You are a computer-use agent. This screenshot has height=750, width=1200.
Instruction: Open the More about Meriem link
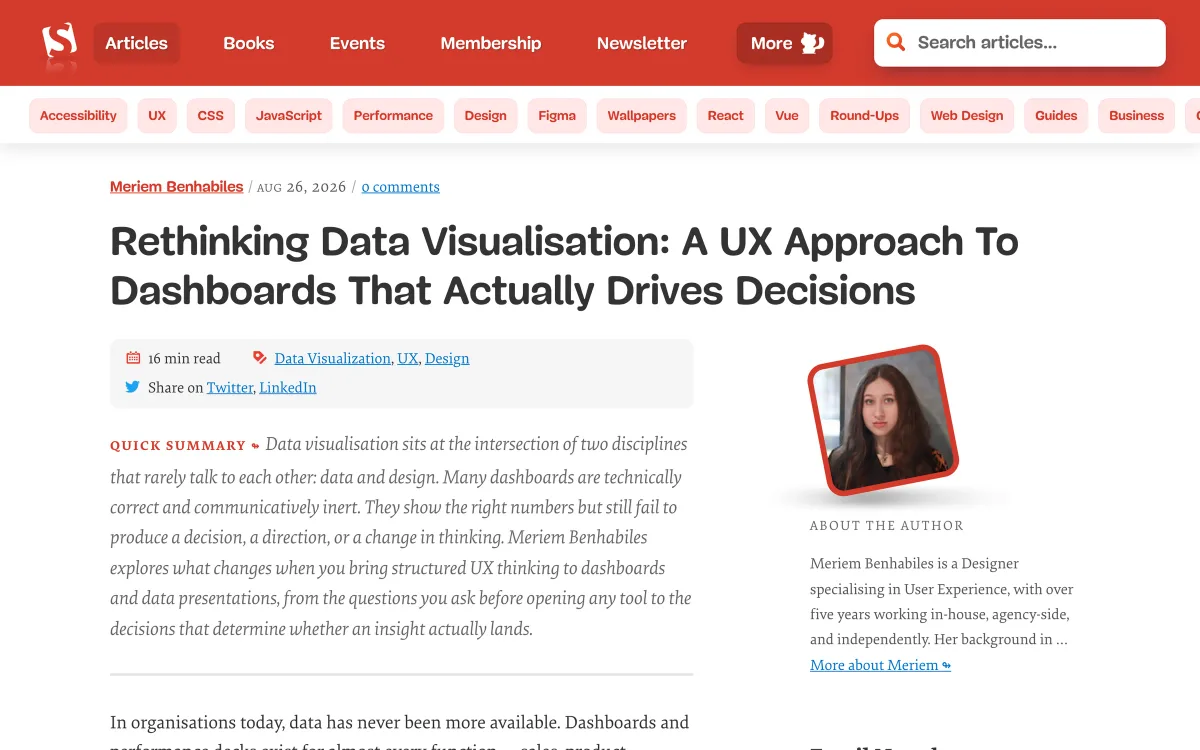(x=880, y=665)
